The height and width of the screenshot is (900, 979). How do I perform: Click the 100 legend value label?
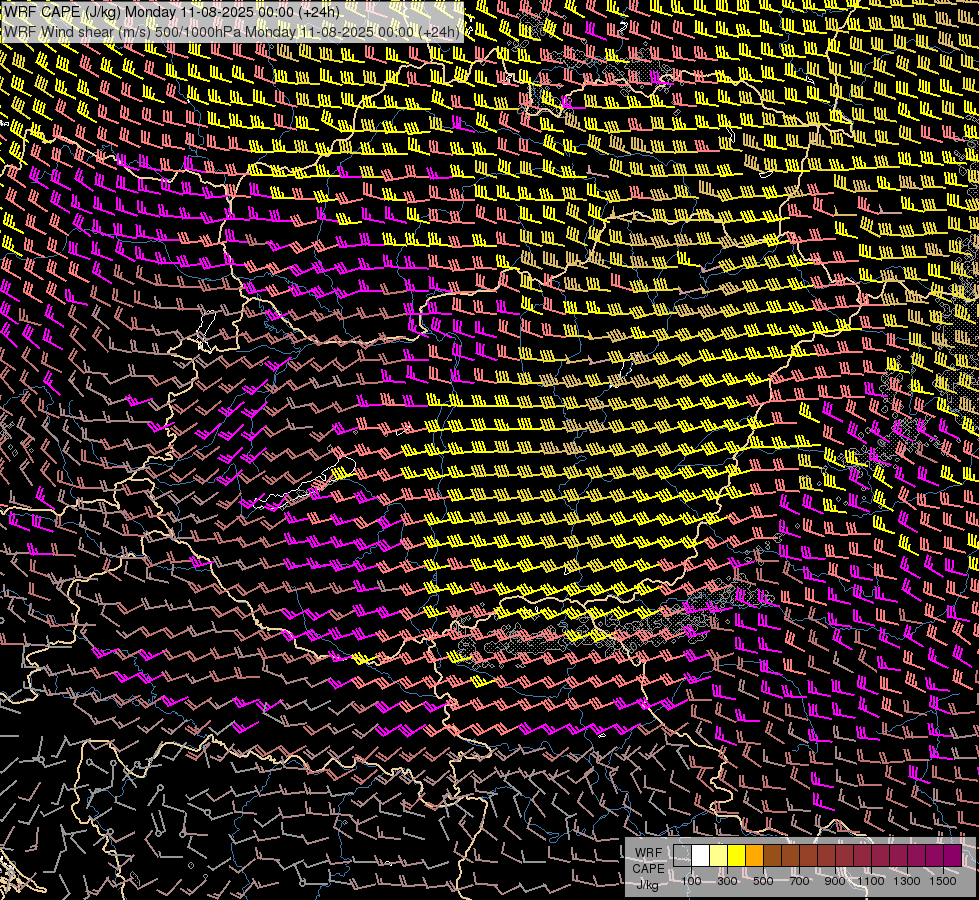(x=691, y=881)
